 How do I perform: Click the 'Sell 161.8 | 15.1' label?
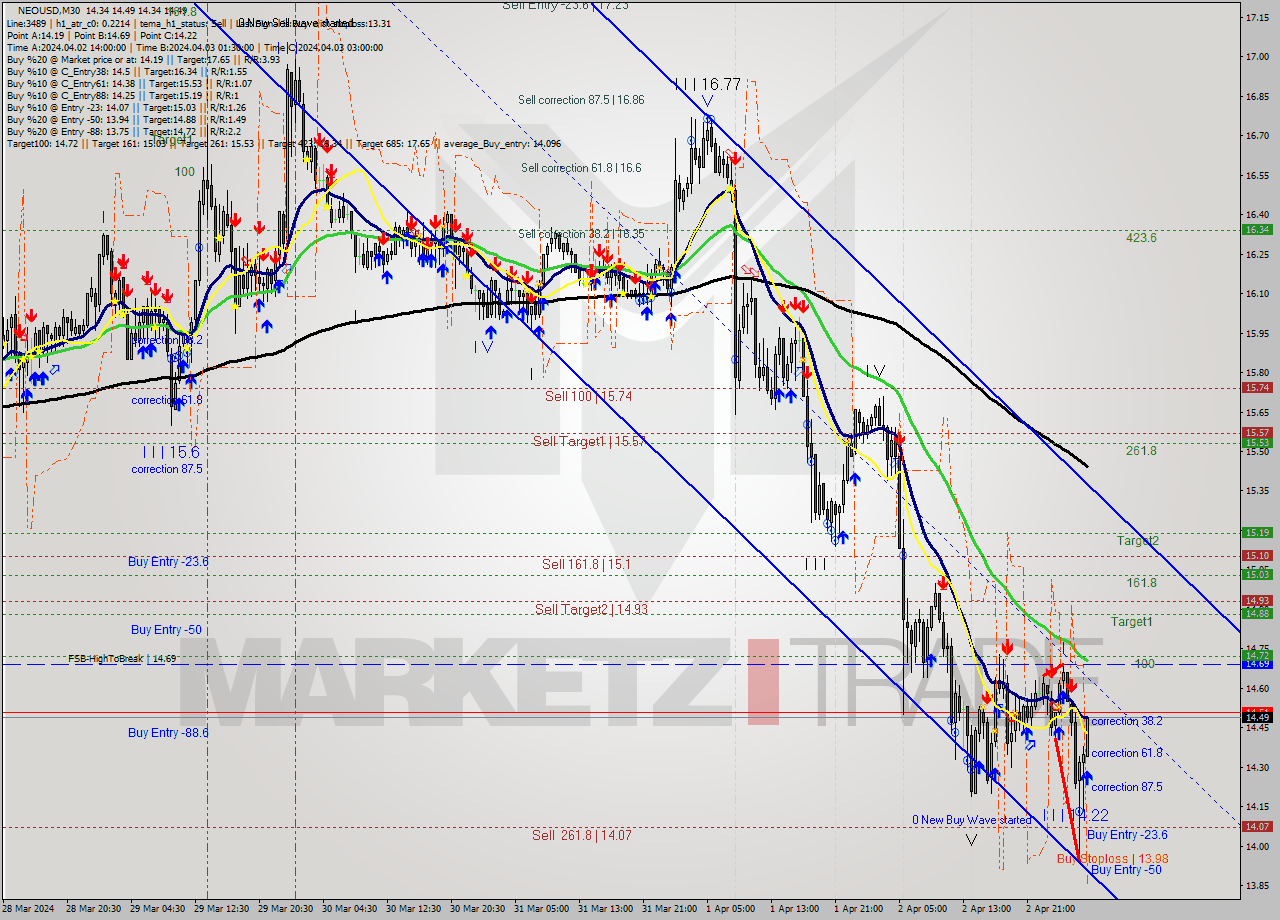(586, 564)
